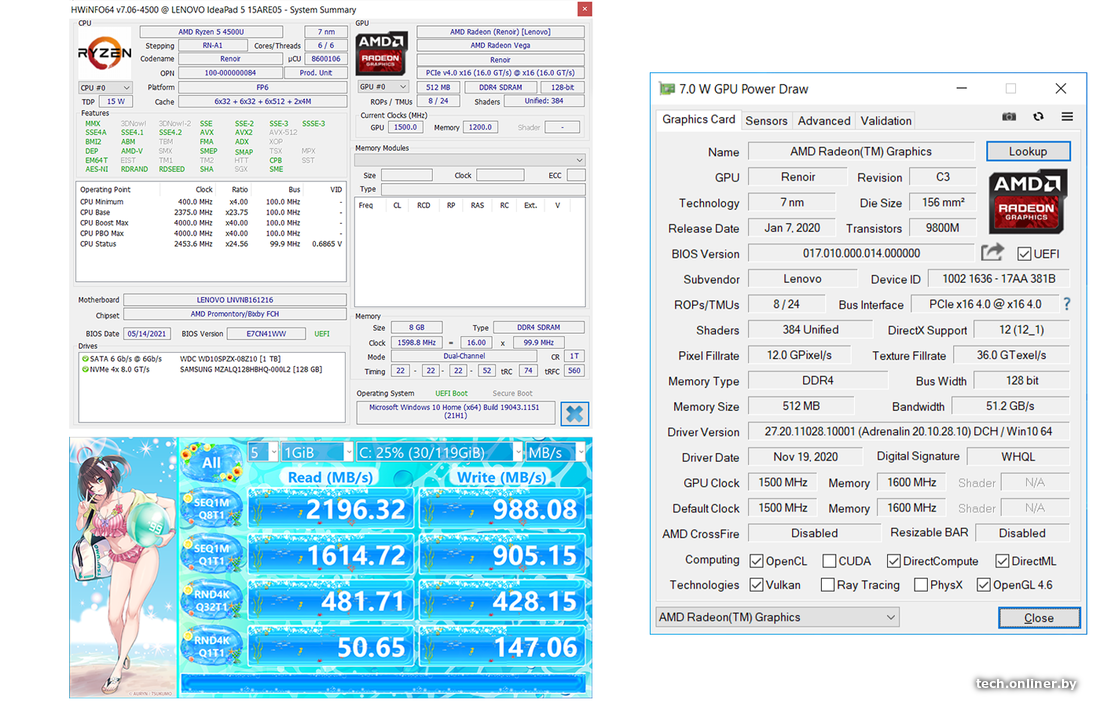Open the Advanced tab

(x=823, y=120)
